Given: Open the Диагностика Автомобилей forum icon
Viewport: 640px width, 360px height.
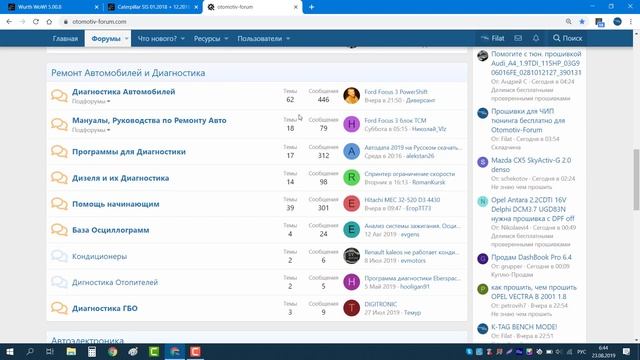Looking at the screenshot, I should 59,96.
